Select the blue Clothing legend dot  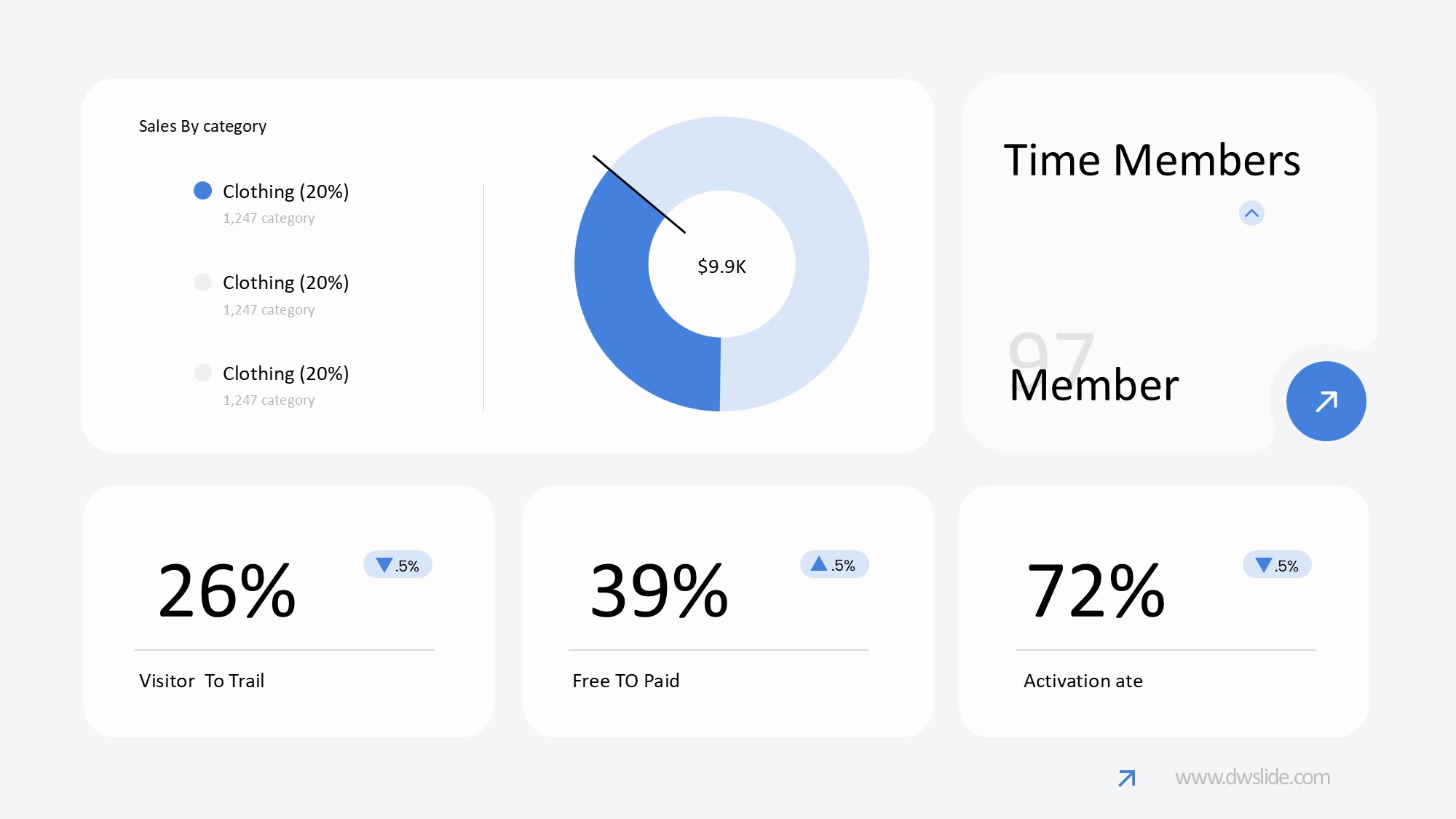202,191
